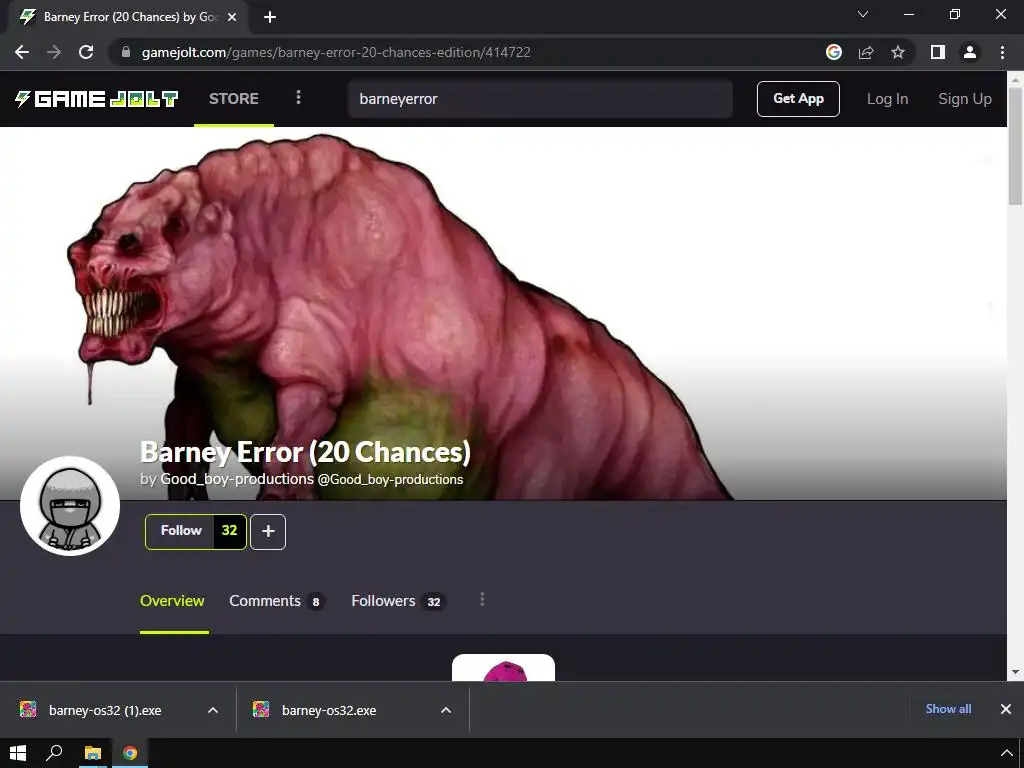Switch to the Comments tab
The height and width of the screenshot is (768, 1024).
[x=277, y=601]
